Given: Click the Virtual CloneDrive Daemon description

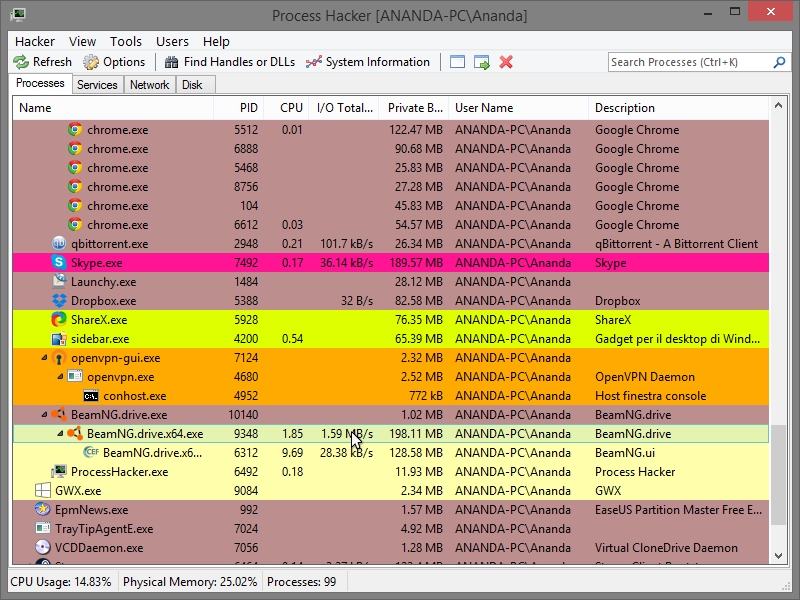Looking at the screenshot, I should pyautogui.click(x=666, y=547).
